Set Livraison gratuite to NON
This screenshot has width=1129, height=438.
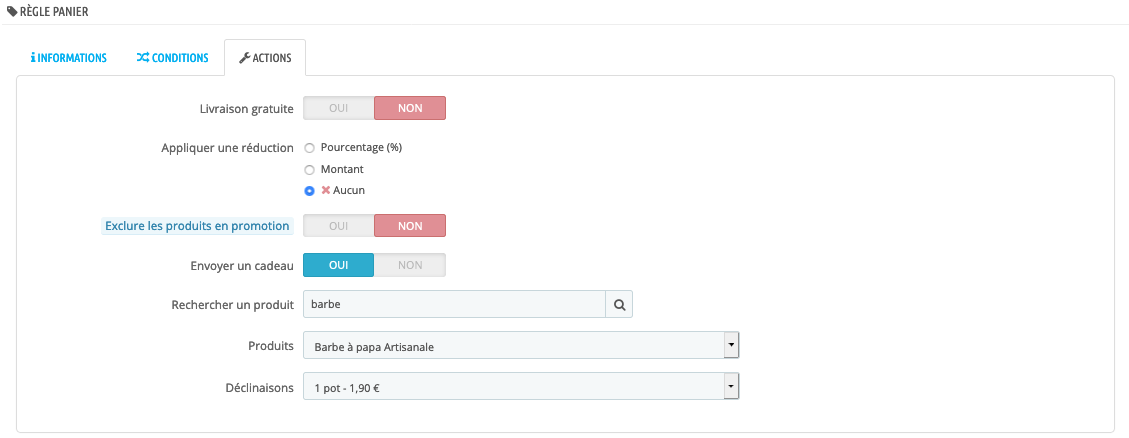pos(410,108)
